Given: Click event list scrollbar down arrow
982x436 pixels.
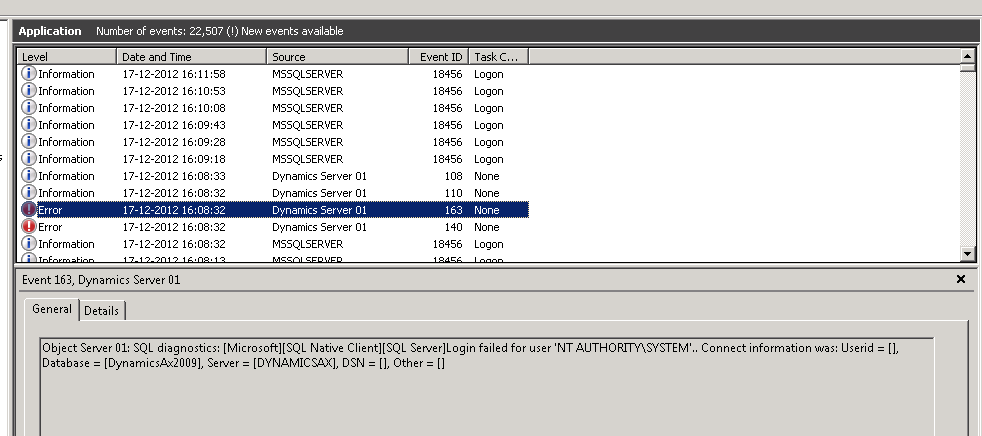Looking at the screenshot, I should 968,254.
